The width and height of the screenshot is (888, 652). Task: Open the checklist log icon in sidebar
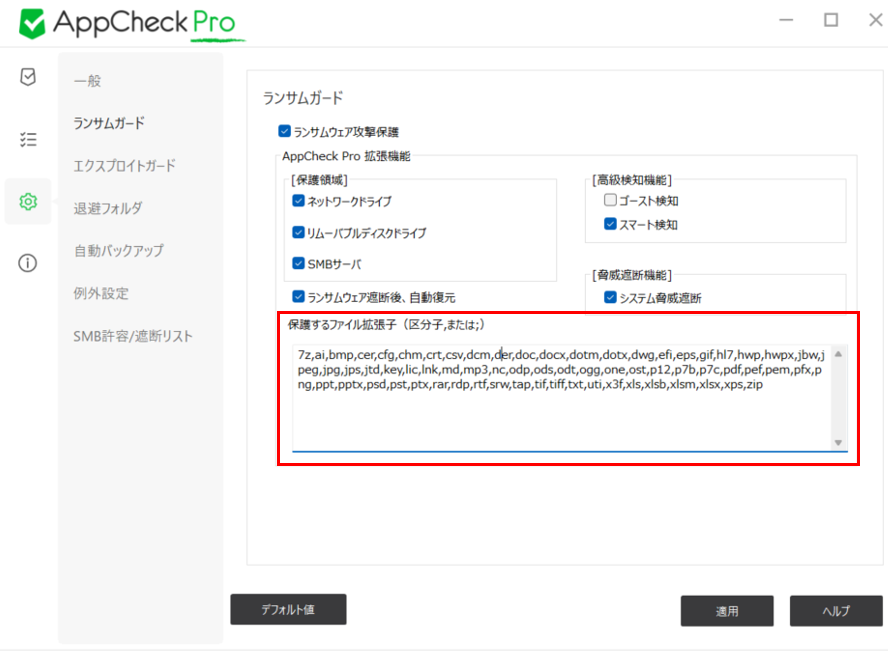tap(28, 139)
